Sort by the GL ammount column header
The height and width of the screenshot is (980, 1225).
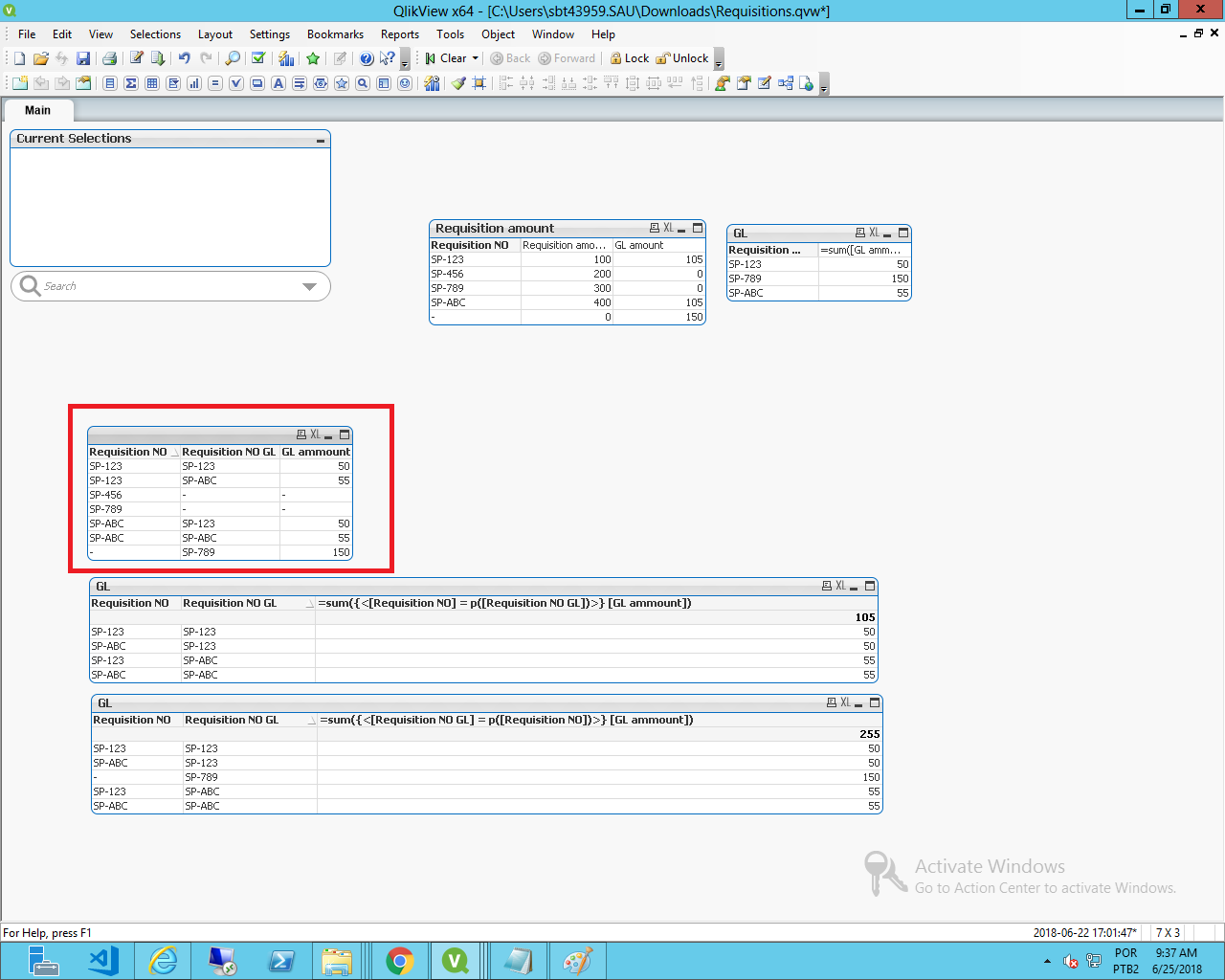316,452
